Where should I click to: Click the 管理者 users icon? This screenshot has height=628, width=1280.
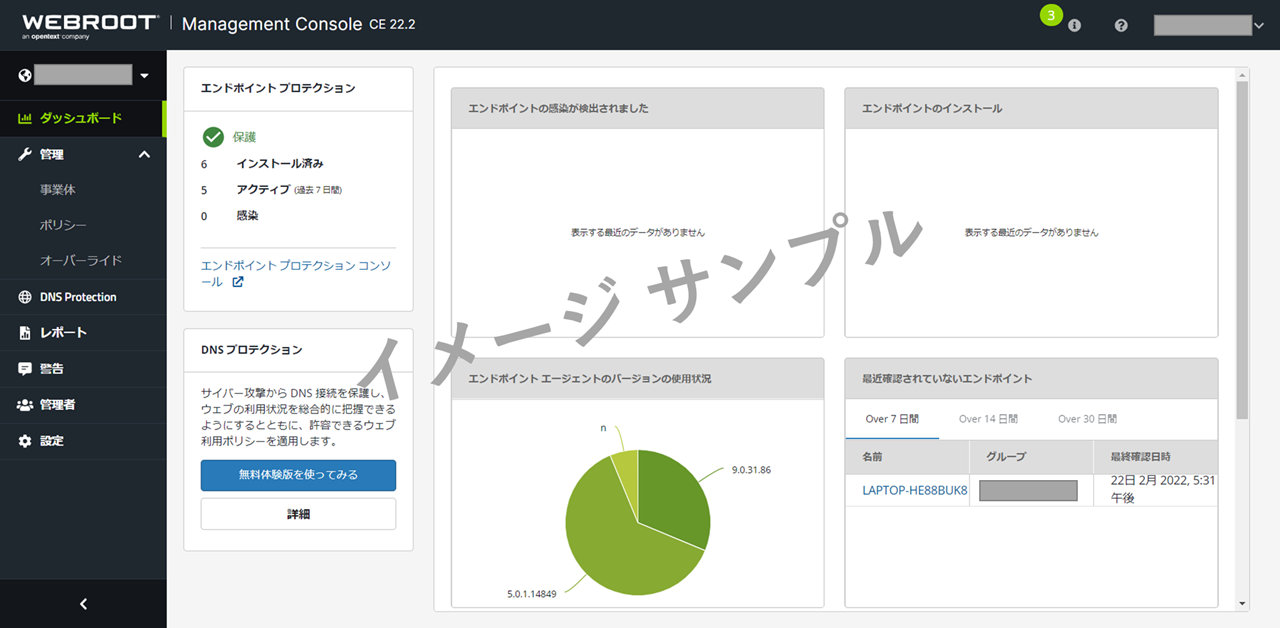click(x=25, y=405)
